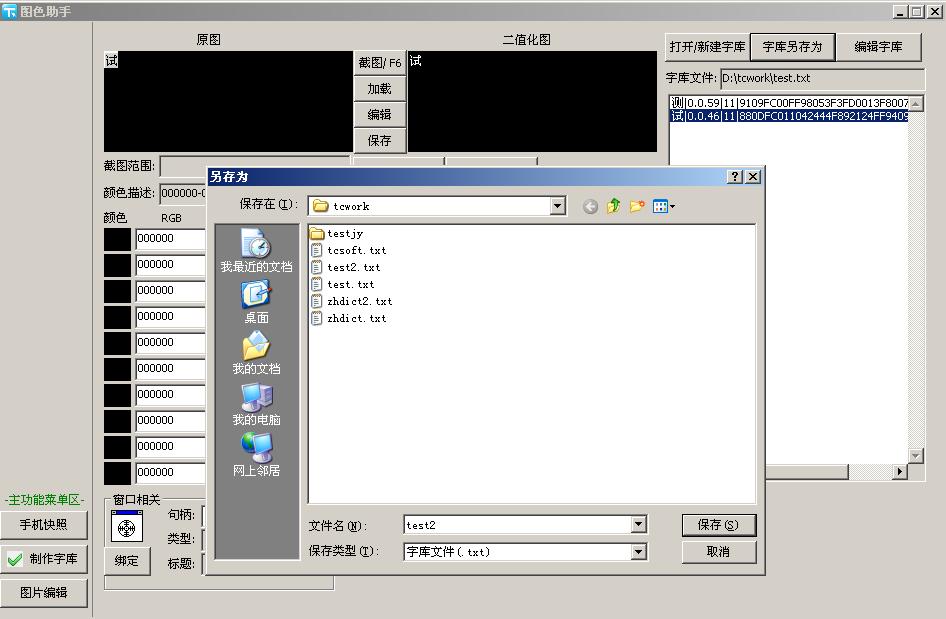Click the 取消 cancel button
This screenshot has height=619, width=946.
[x=718, y=551]
